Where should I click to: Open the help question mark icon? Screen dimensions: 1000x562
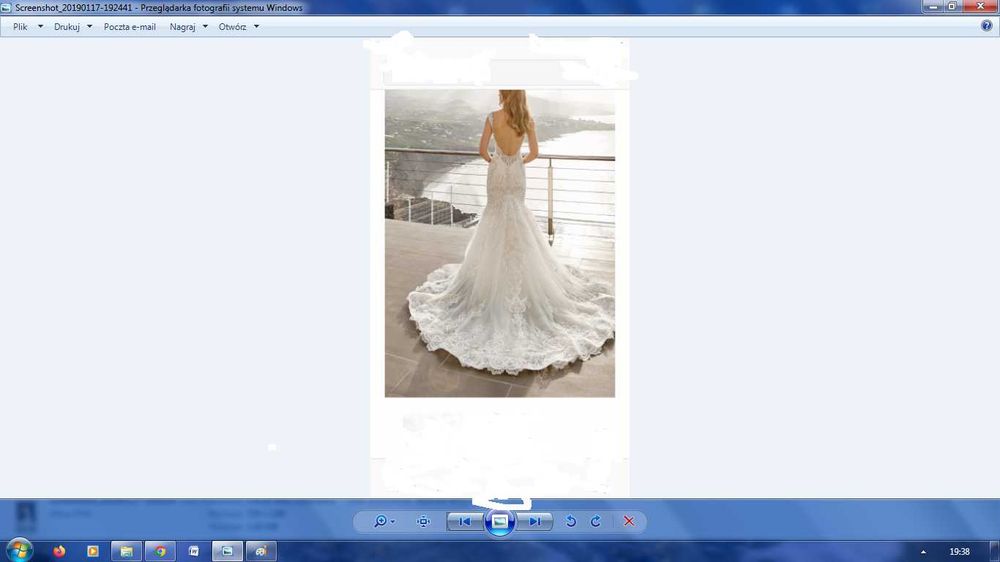click(987, 26)
